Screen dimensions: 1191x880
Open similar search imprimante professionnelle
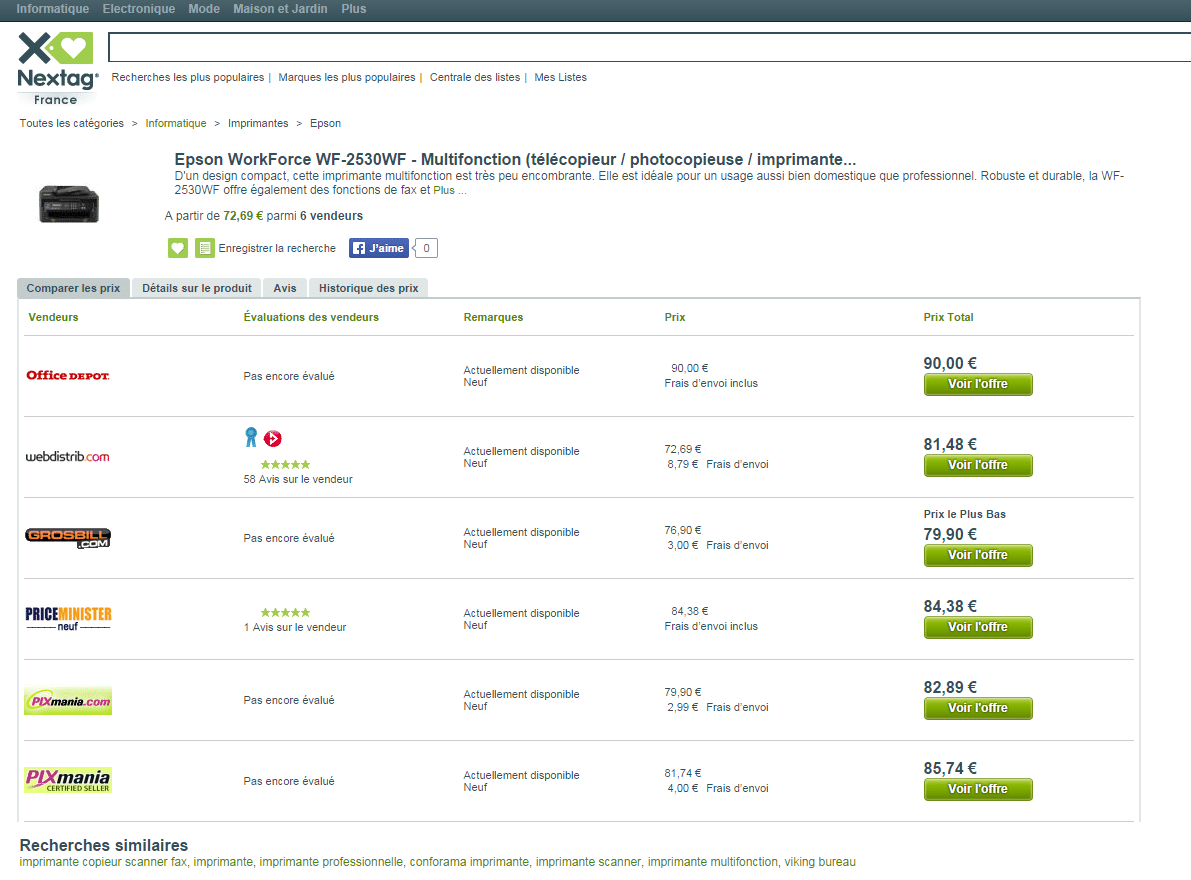point(331,862)
